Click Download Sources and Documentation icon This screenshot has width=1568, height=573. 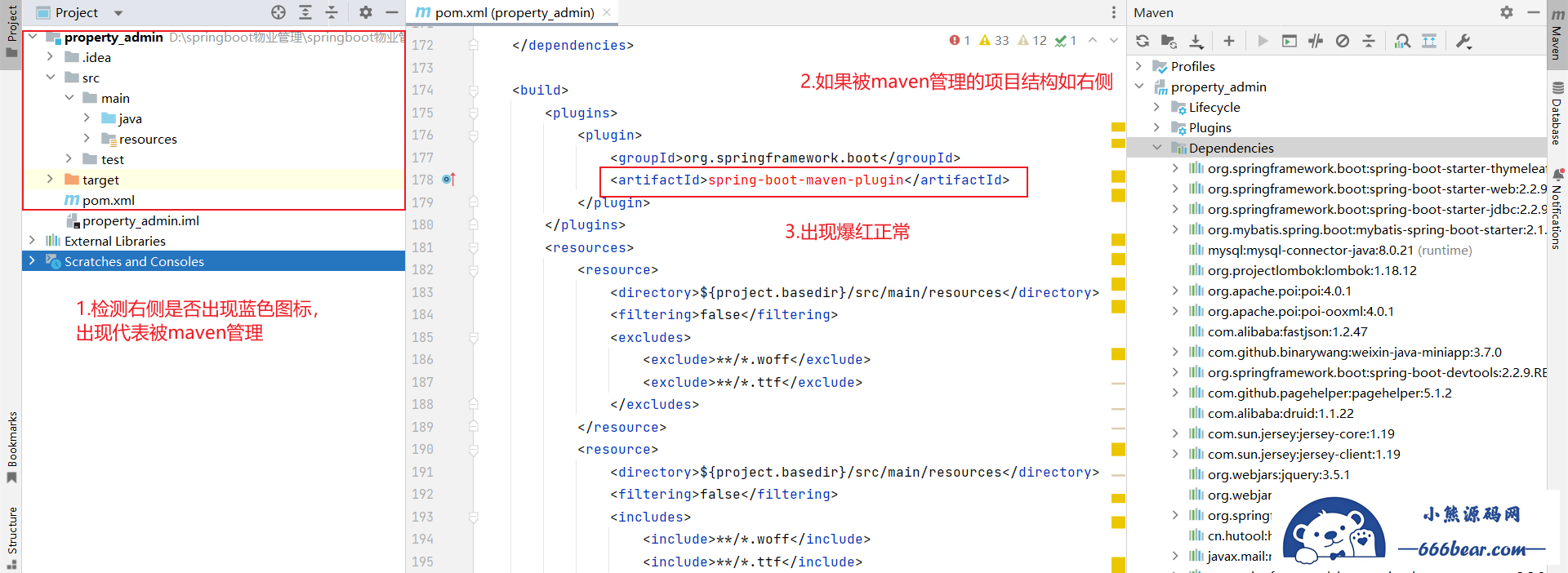pyautogui.click(x=1196, y=41)
